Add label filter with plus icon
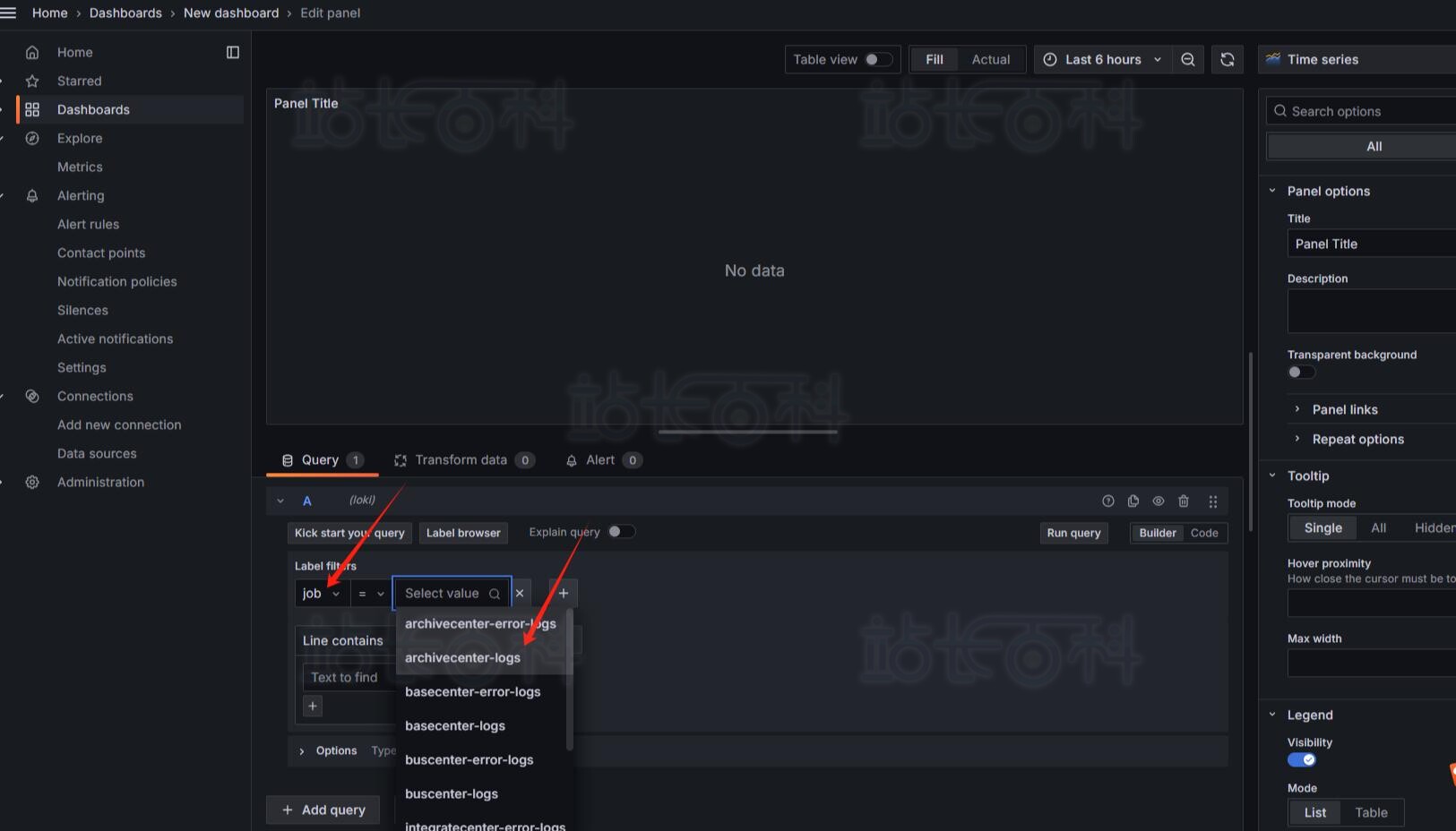 pos(564,593)
